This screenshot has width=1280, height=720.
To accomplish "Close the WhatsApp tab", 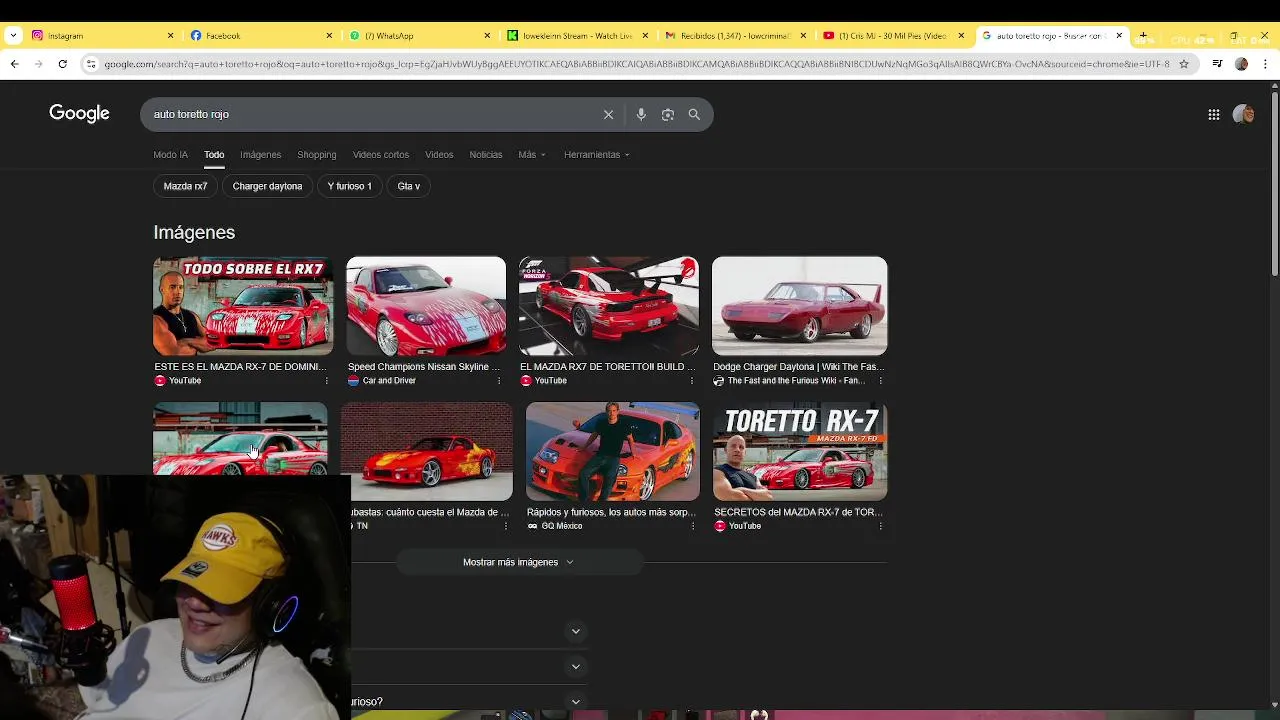I will (487, 36).
